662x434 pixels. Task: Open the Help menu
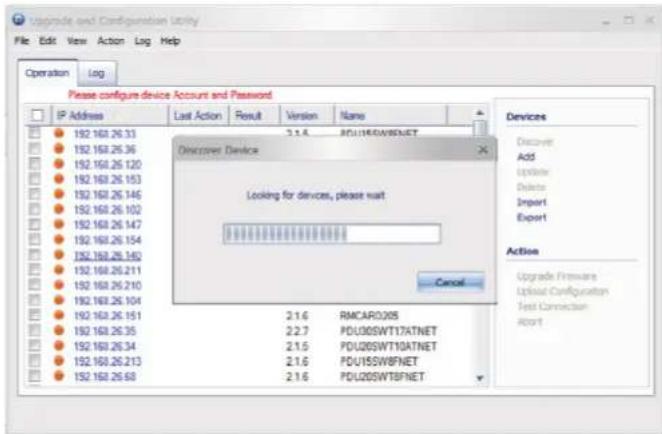point(170,41)
